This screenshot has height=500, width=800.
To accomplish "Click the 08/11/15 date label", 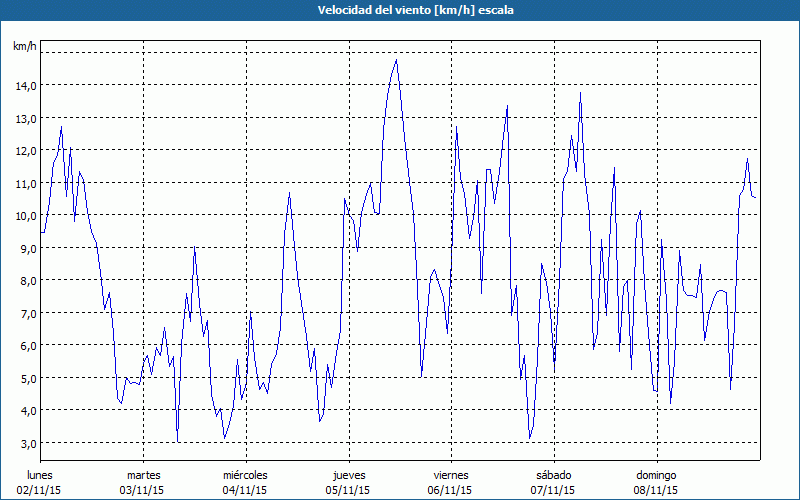I will (x=656, y=490).
